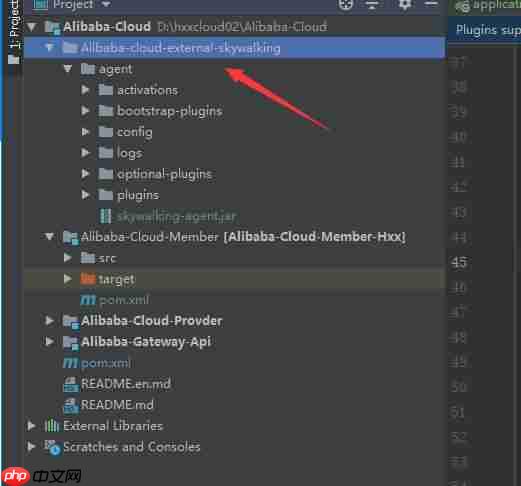Collapse the agent folder
521x486 pixels.
pyautogui.click(x=68, y=69)
